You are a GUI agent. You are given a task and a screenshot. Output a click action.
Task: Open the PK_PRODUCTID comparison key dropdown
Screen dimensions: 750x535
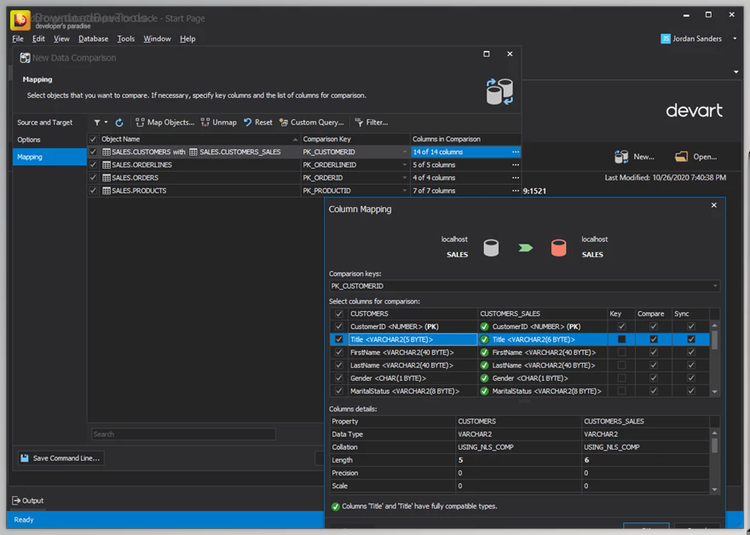(405, 191)
